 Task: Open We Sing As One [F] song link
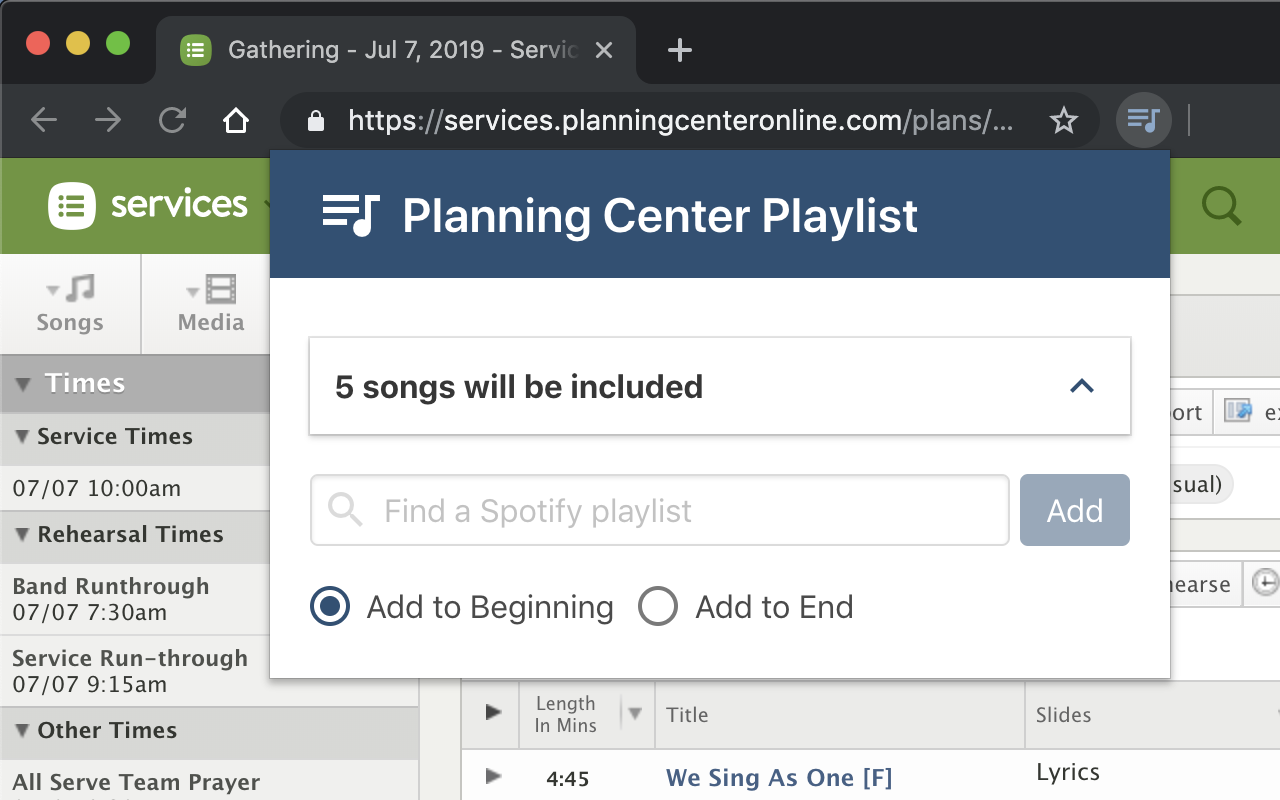[x=779, y=777]
